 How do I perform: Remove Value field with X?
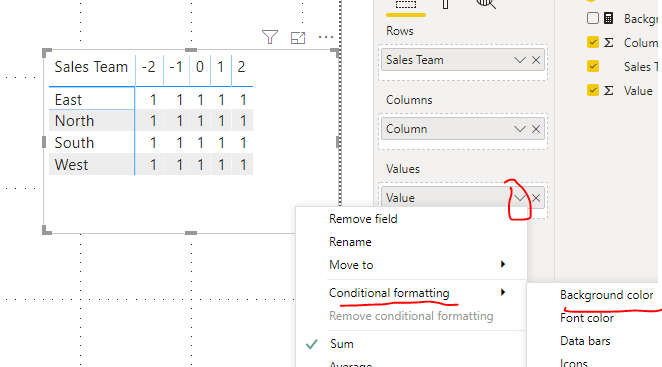click(x=536, y=198)
